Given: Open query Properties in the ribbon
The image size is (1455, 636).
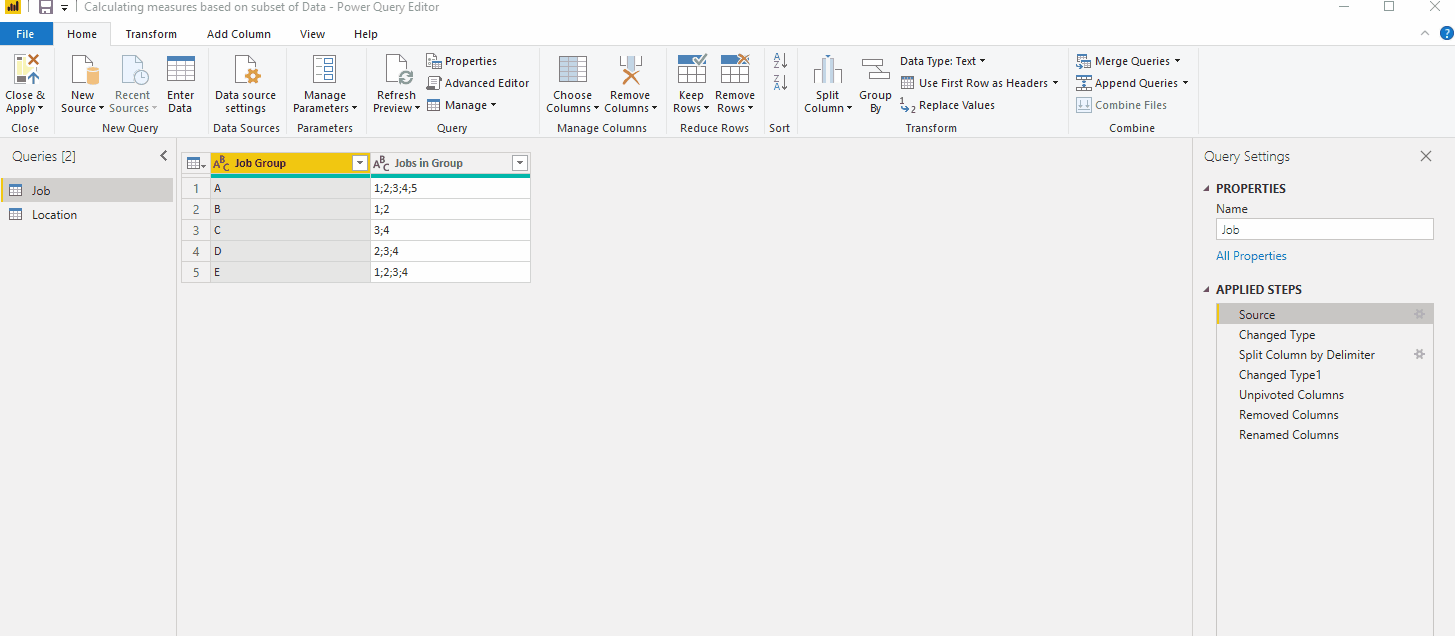Looking at the screenshot, I should tap(462, 61).
